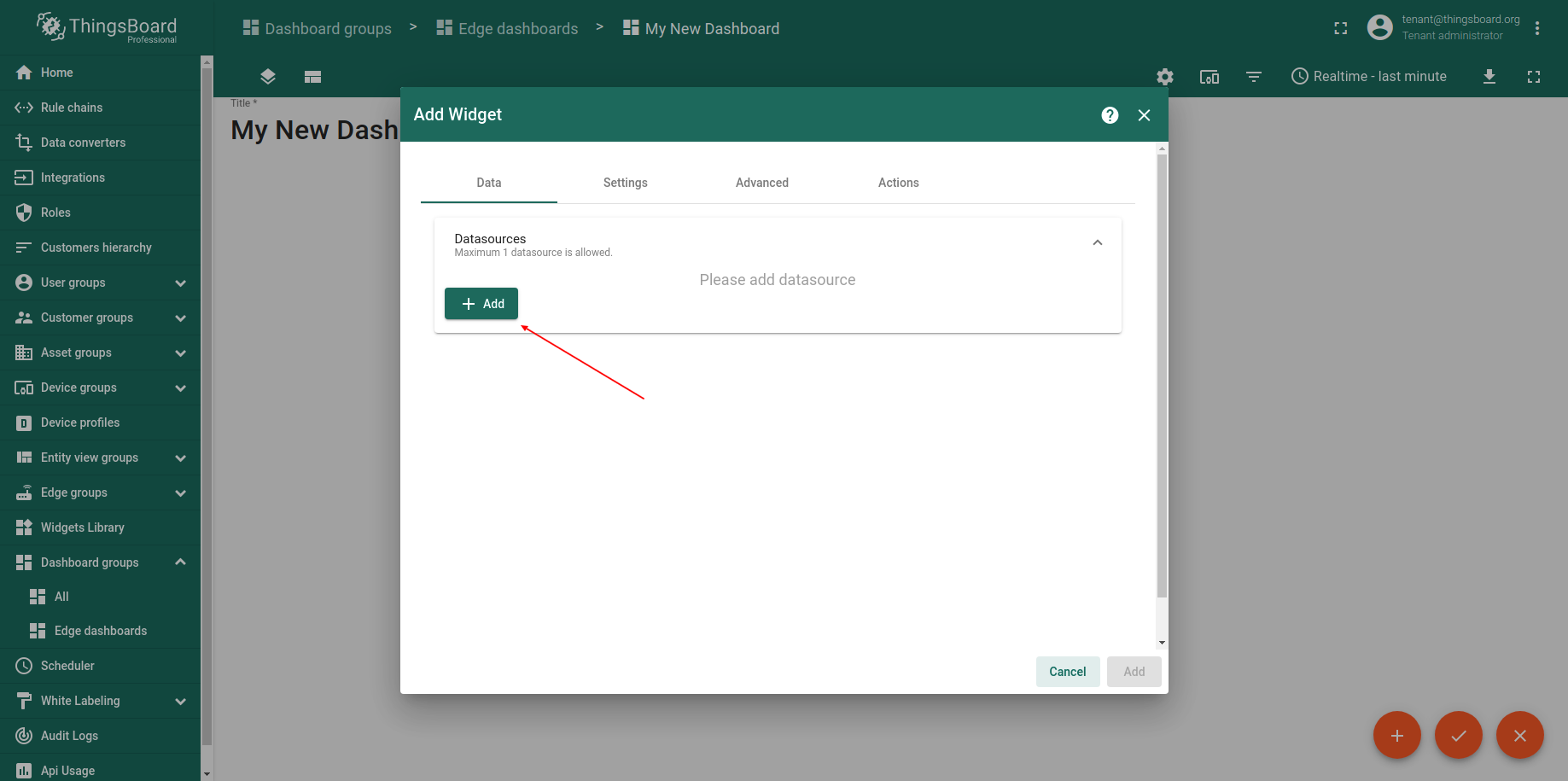Viewport: 1568px width, 781px height.
Task: Collapse the Dashboard groups menu
Action: tap(180, 562)
